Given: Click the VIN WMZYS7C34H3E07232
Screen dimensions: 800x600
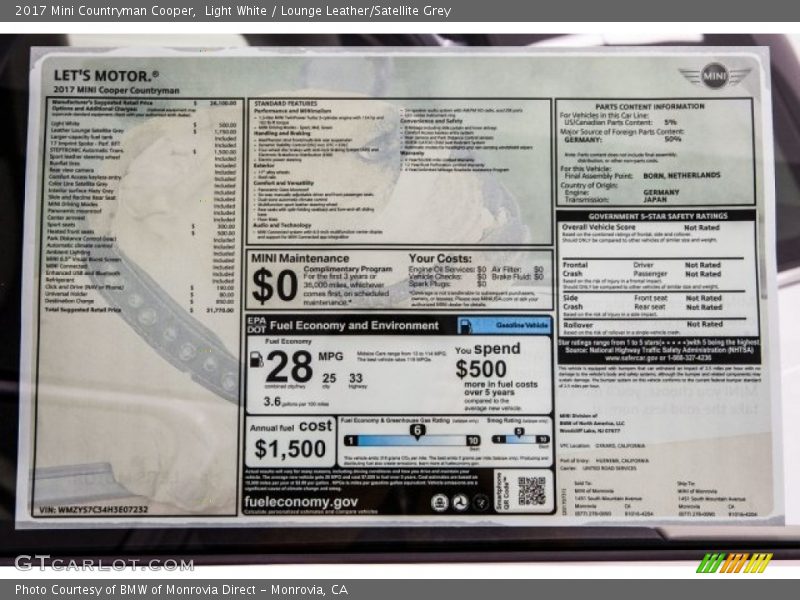Looking at the screenshot, I should tap(93, 510).
